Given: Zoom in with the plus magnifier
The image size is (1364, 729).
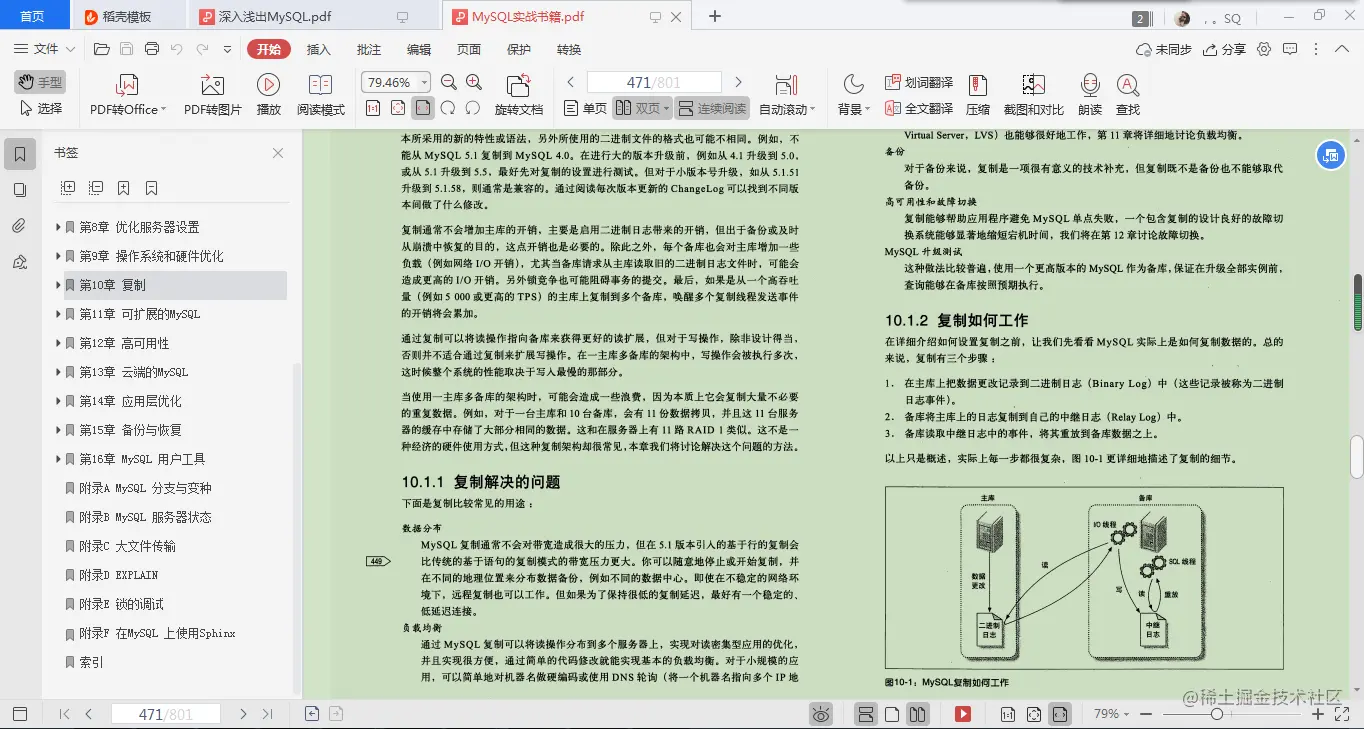Looking at the screenshot, I should (474, 83).
